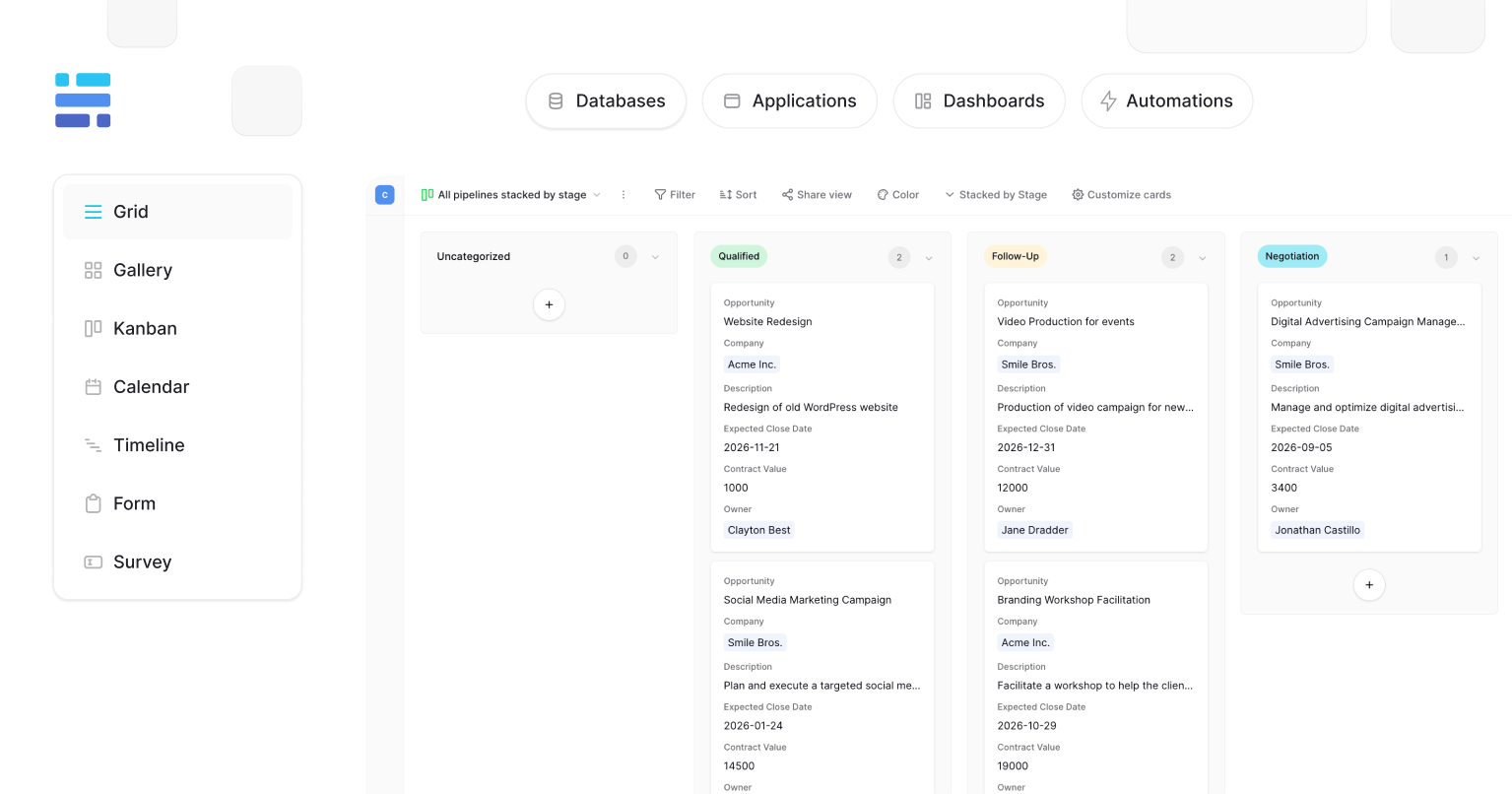The height and width of the screenshot is (794, 1512).
Task: Click Share view in toolbar
Action: click(817, 195)
